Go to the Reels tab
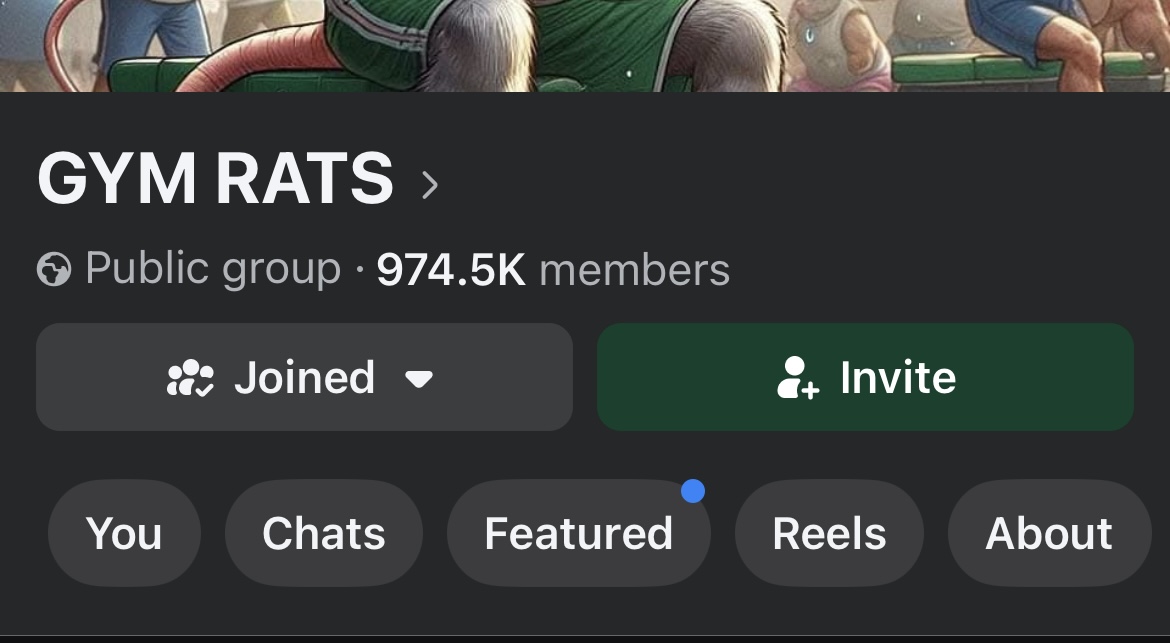This screenshot has width=1170, height=643. pos(829,533)
